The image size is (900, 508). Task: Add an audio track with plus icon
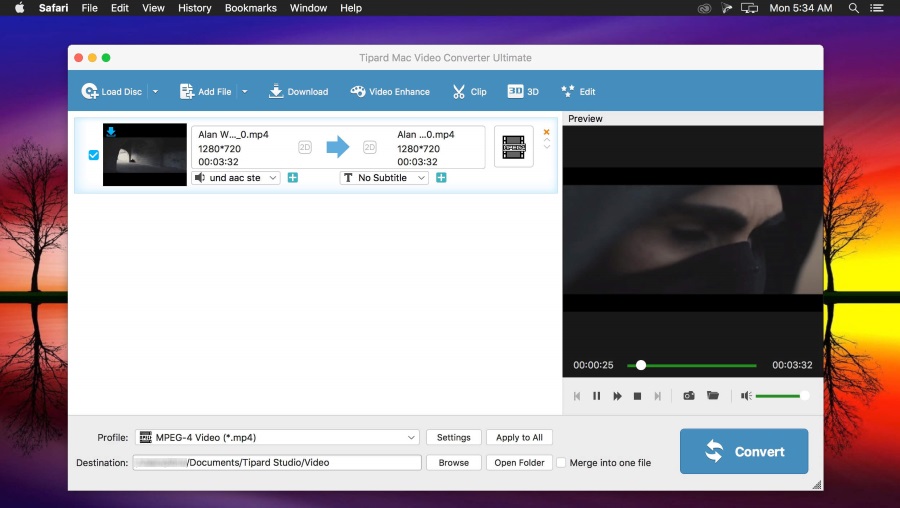click(293, 178)
